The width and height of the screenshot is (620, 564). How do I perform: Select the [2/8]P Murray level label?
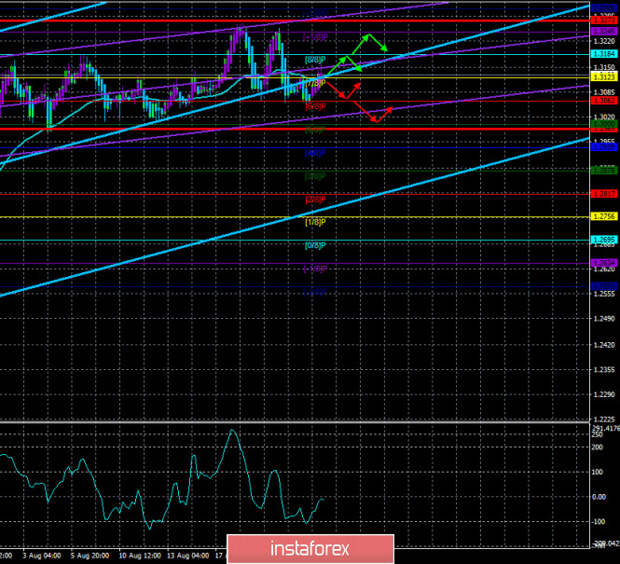pyautogui.click(x=315, y=199)
